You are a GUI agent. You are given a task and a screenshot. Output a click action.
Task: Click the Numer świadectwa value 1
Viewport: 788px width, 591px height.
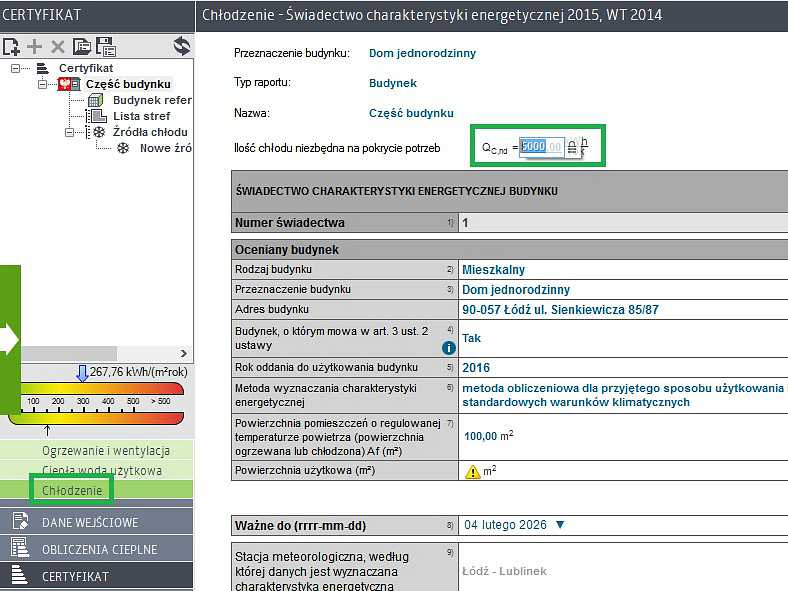click(465, 223)
